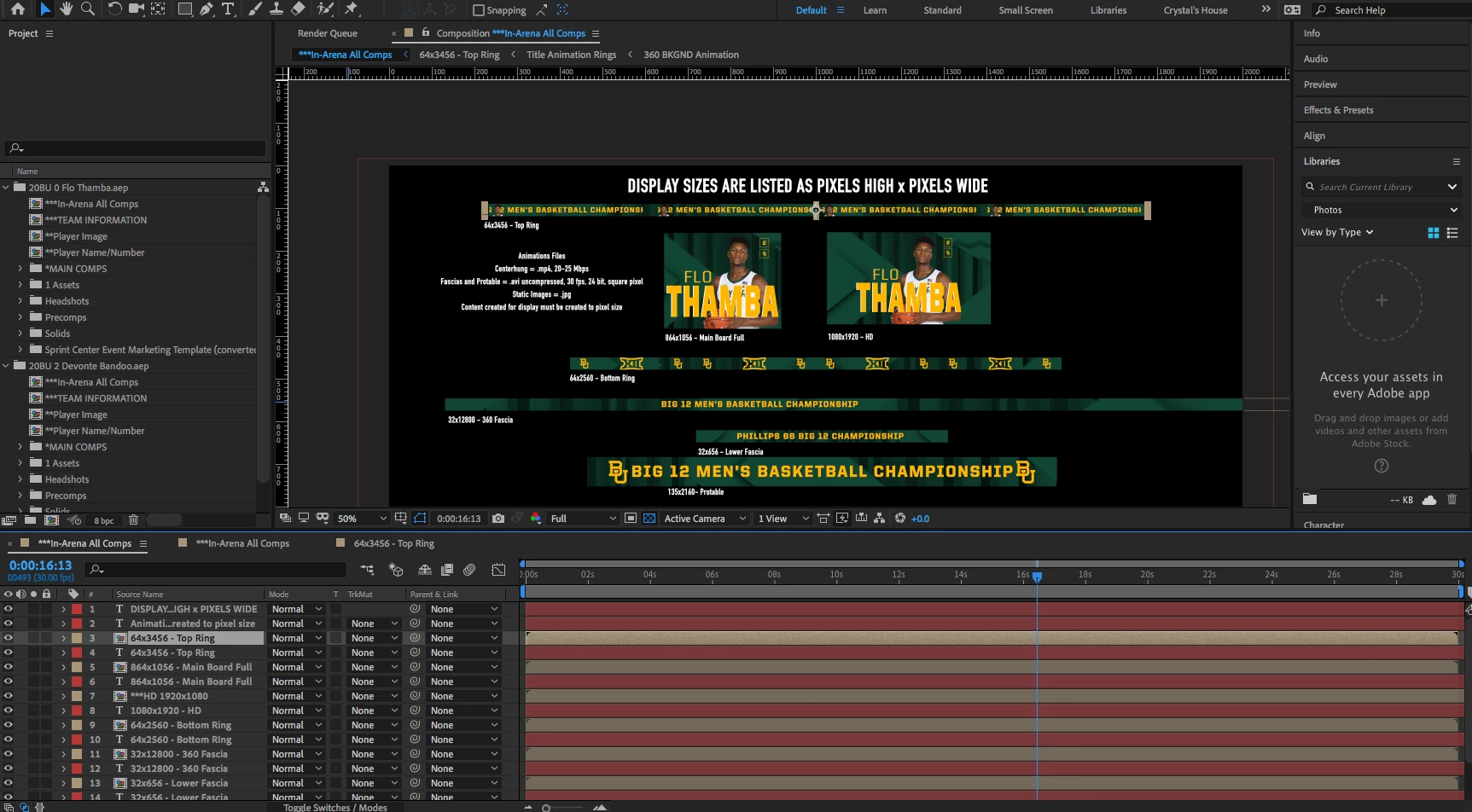Select the Eraser tool
Screen dimensions: 1472x812
coord(298,9)
